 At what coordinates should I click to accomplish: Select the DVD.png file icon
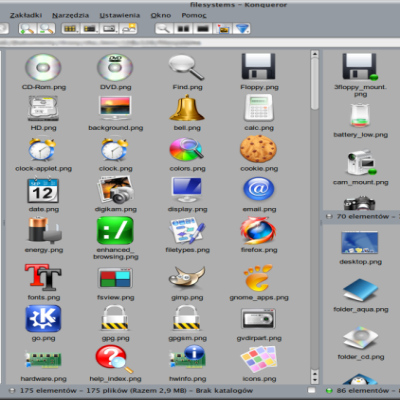pyautogui.click(x=115, y=68)
